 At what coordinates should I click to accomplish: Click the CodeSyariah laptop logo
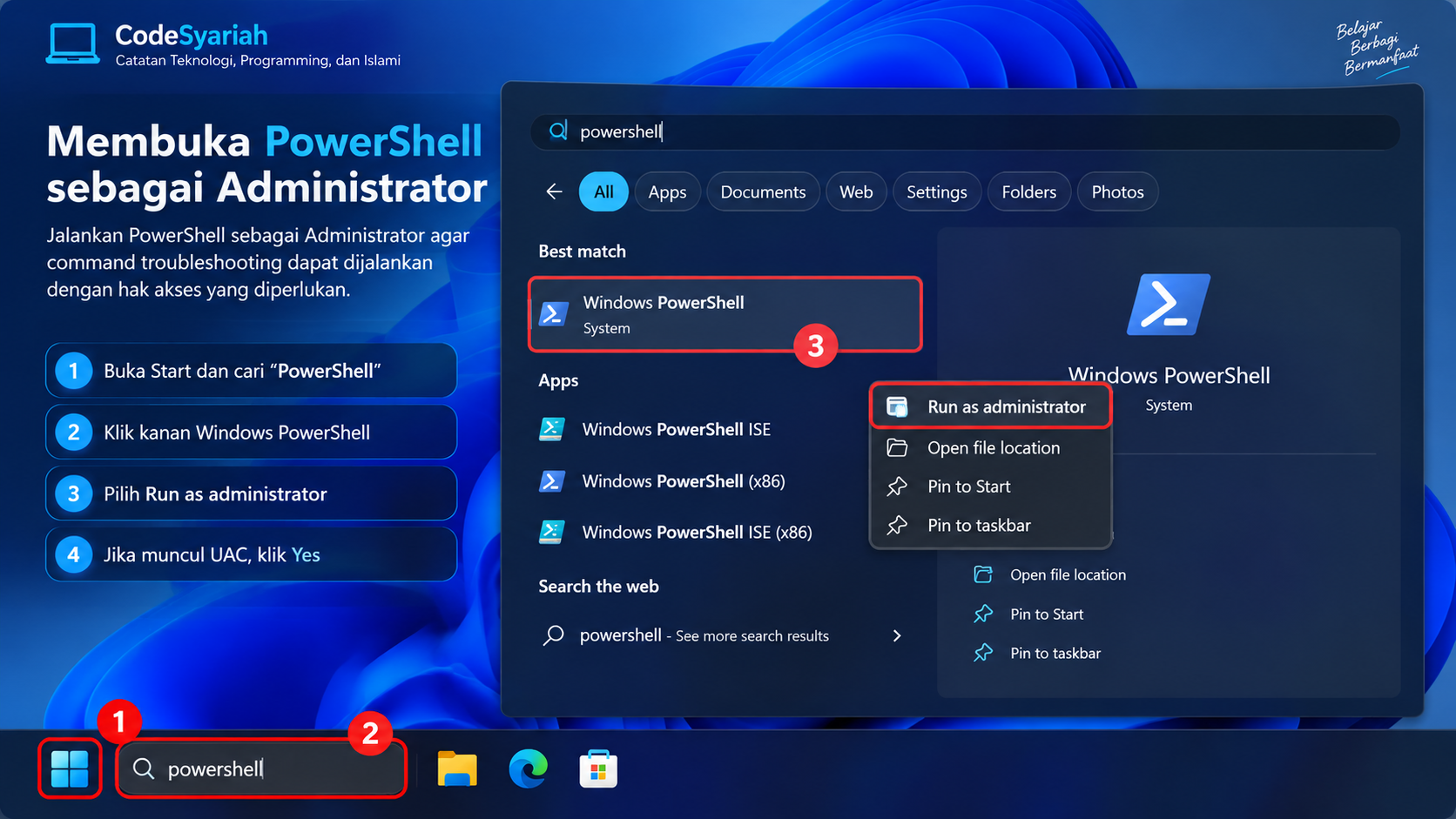(x=72, y=44)
